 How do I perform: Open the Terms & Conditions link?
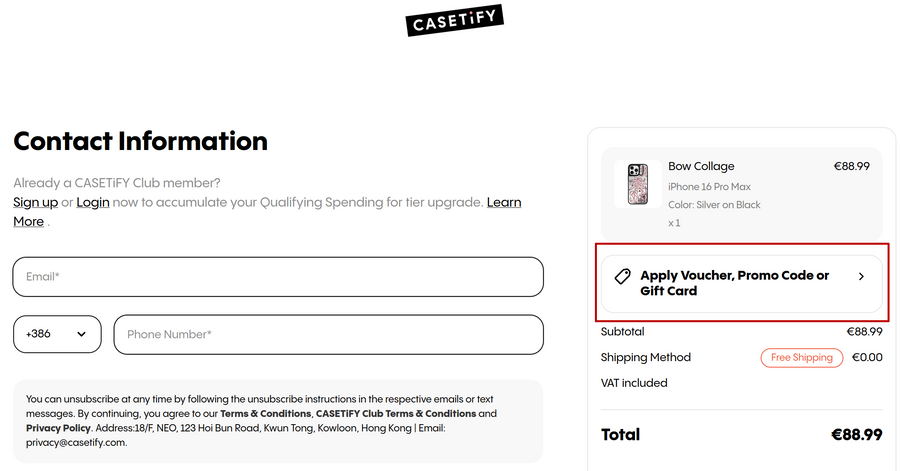266,413
